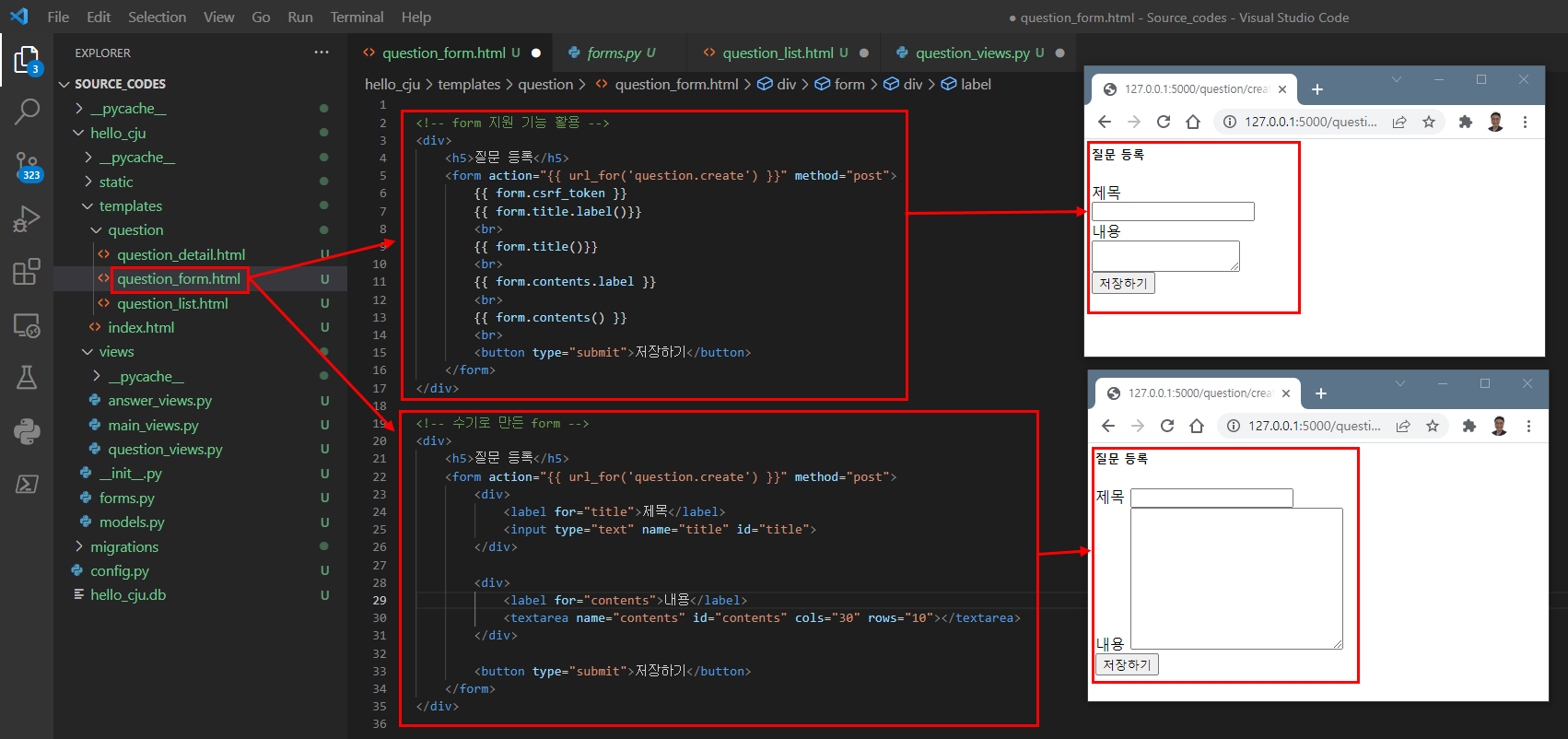The width and height of the screenshot is (1568, 739).
Task: Open __init__.py in explorer
Action: [x=130, y=473]
